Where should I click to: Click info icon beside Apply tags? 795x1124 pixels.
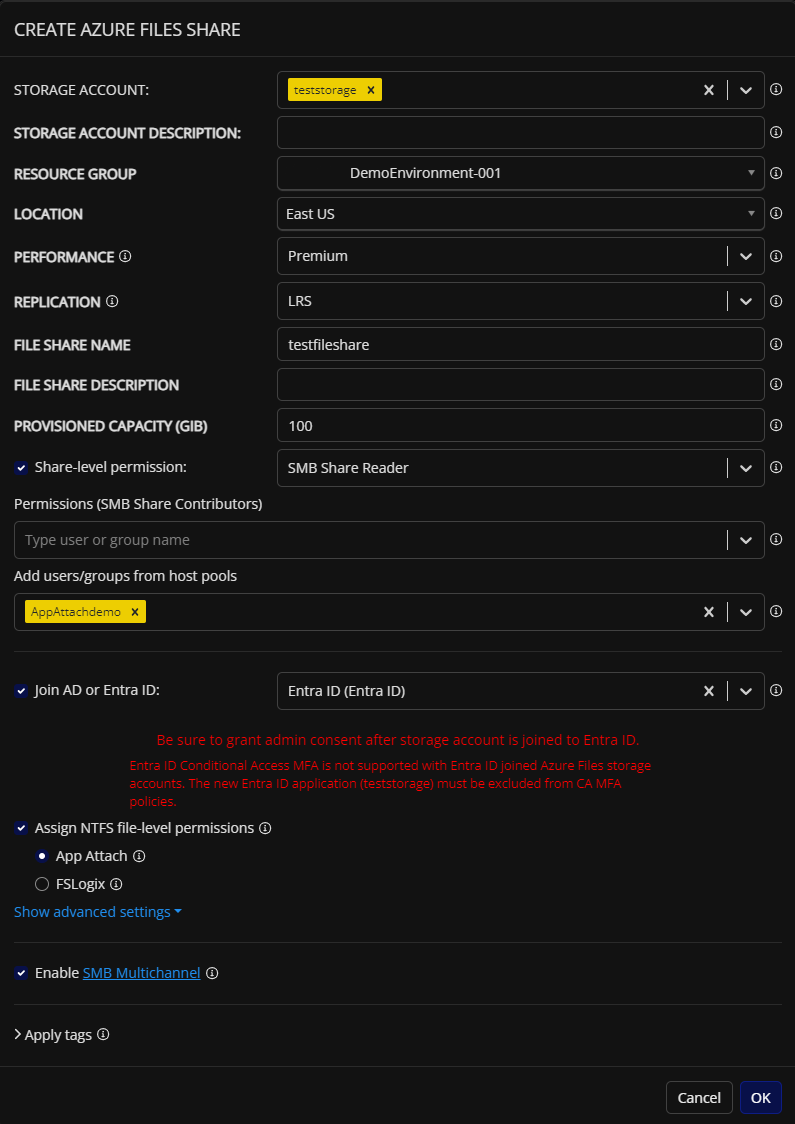pyautogui.click(x=103, y=1034)
